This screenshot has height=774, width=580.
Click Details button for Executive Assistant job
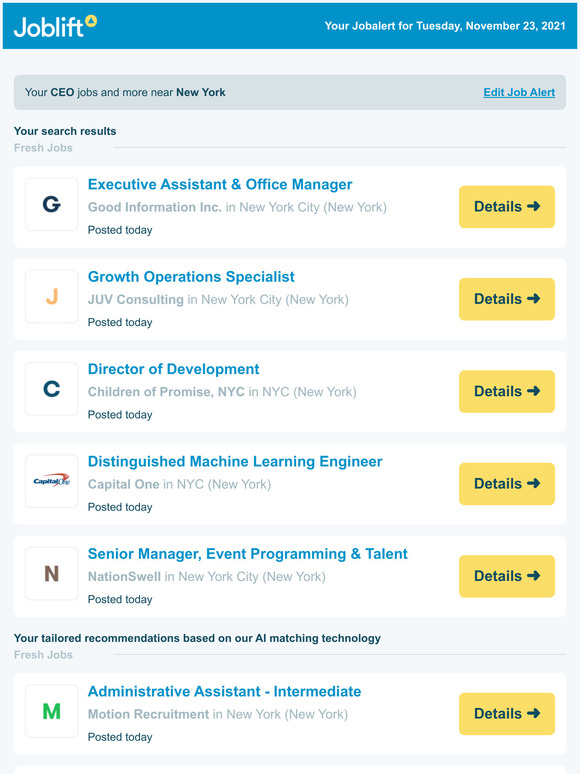click(506, 206)
